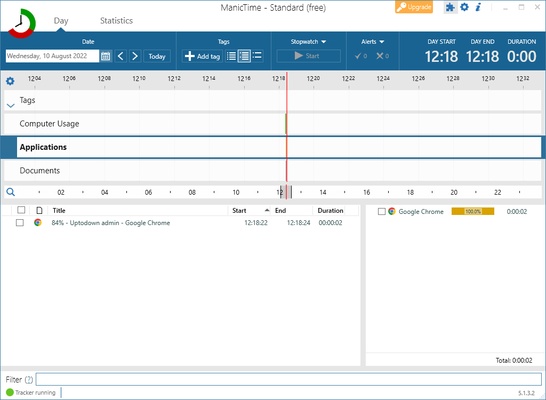The width and height of the screenshot is (546, 400).
Task: Select the highlighted middle tag view icon
Action: point(244,56)
